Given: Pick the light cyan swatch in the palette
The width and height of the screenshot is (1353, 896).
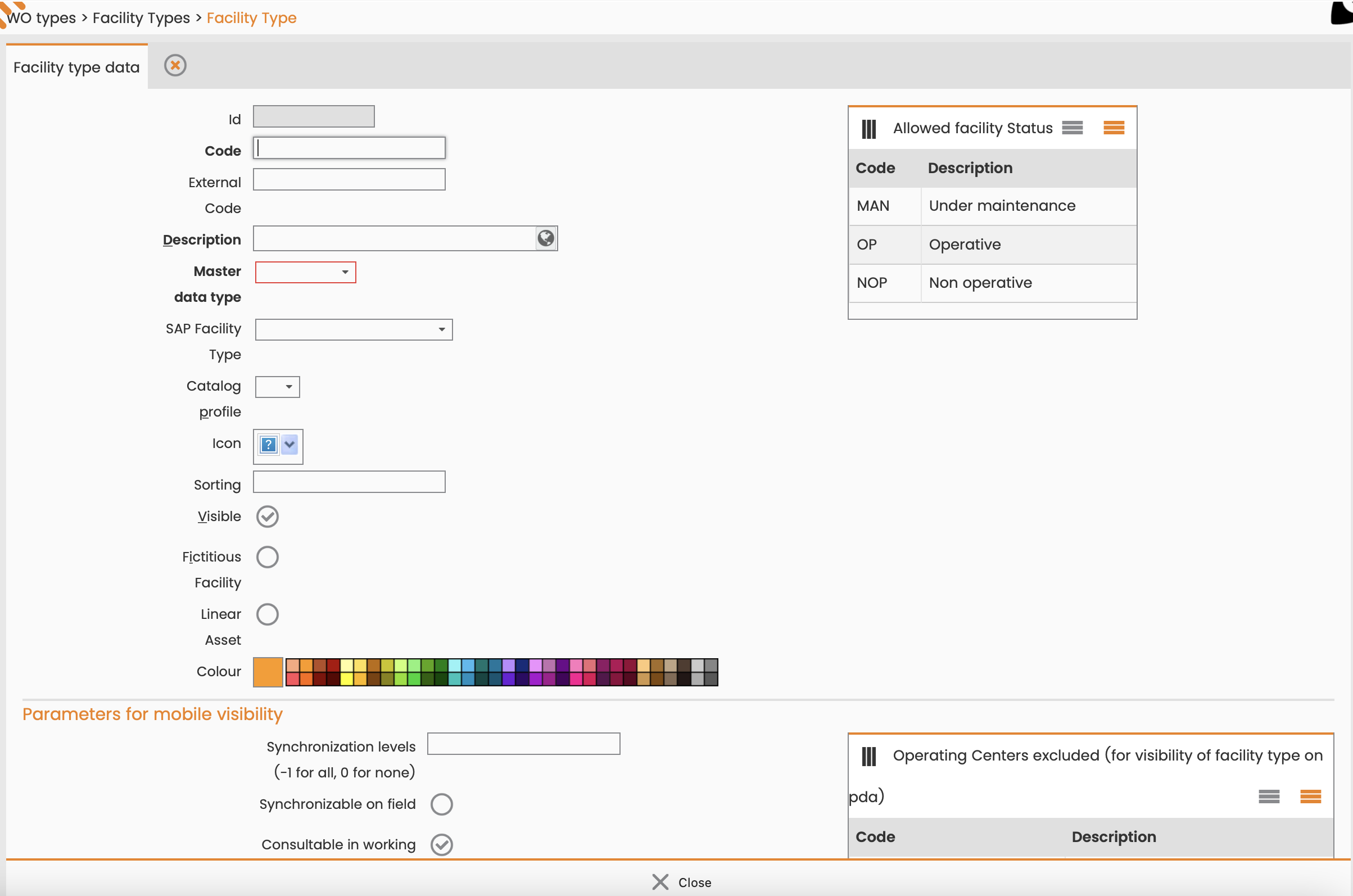Looking at the screenshot, I should pyautogui.click(x=455, y=665).
